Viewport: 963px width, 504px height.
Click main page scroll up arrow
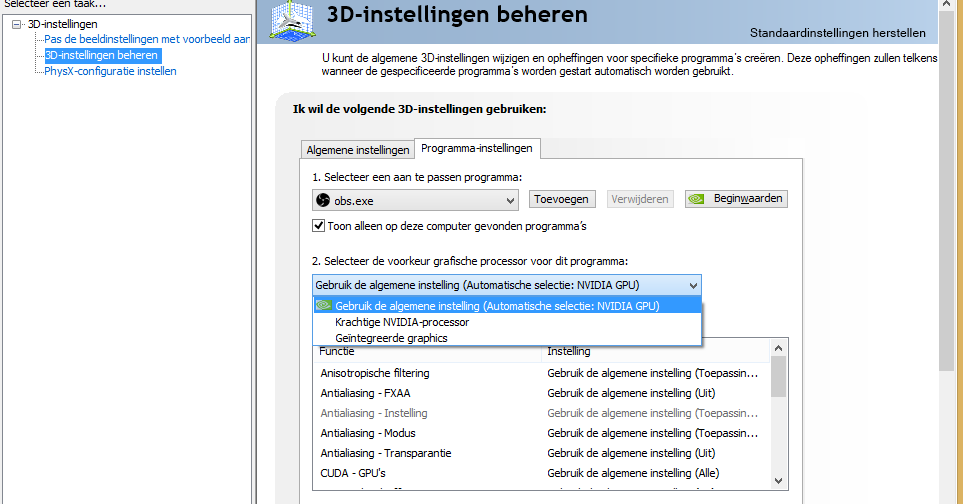tap(946, 6)
